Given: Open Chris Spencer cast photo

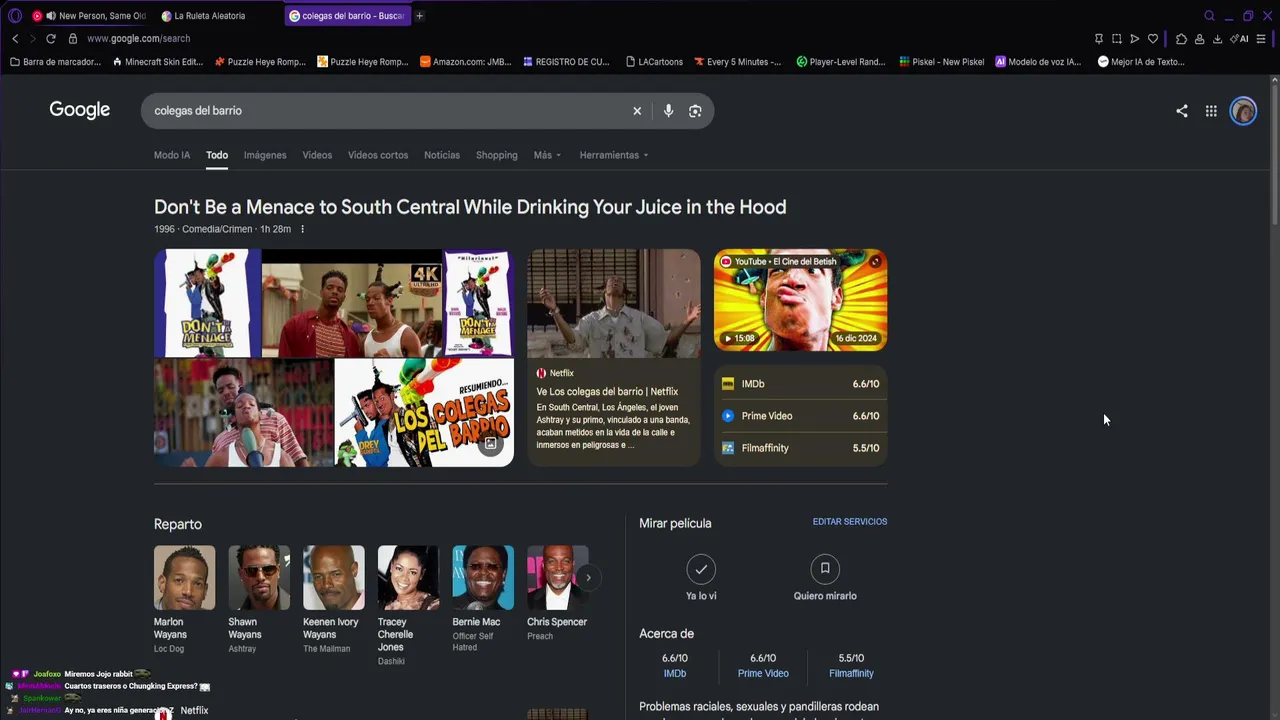Looking at the screenshot, I should point(558,577).
